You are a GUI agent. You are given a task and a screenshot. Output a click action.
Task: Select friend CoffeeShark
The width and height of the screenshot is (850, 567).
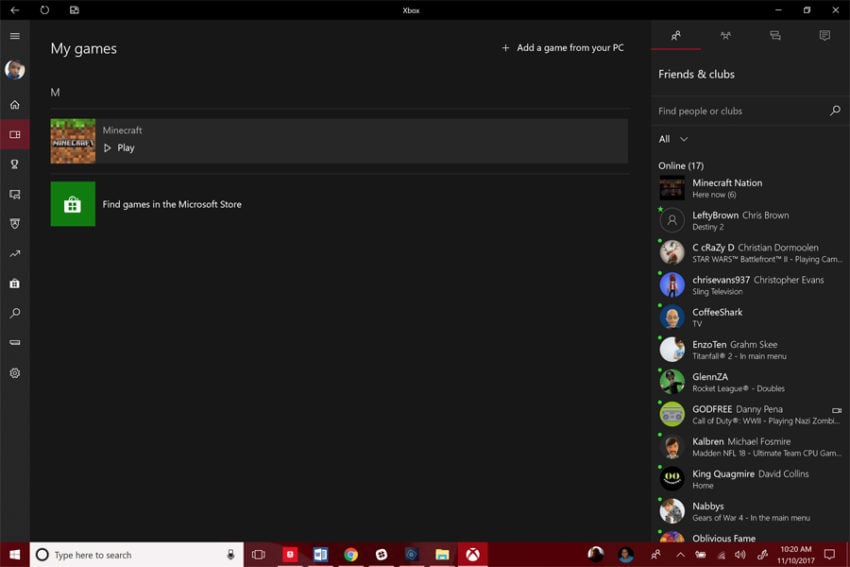point(750,317)
